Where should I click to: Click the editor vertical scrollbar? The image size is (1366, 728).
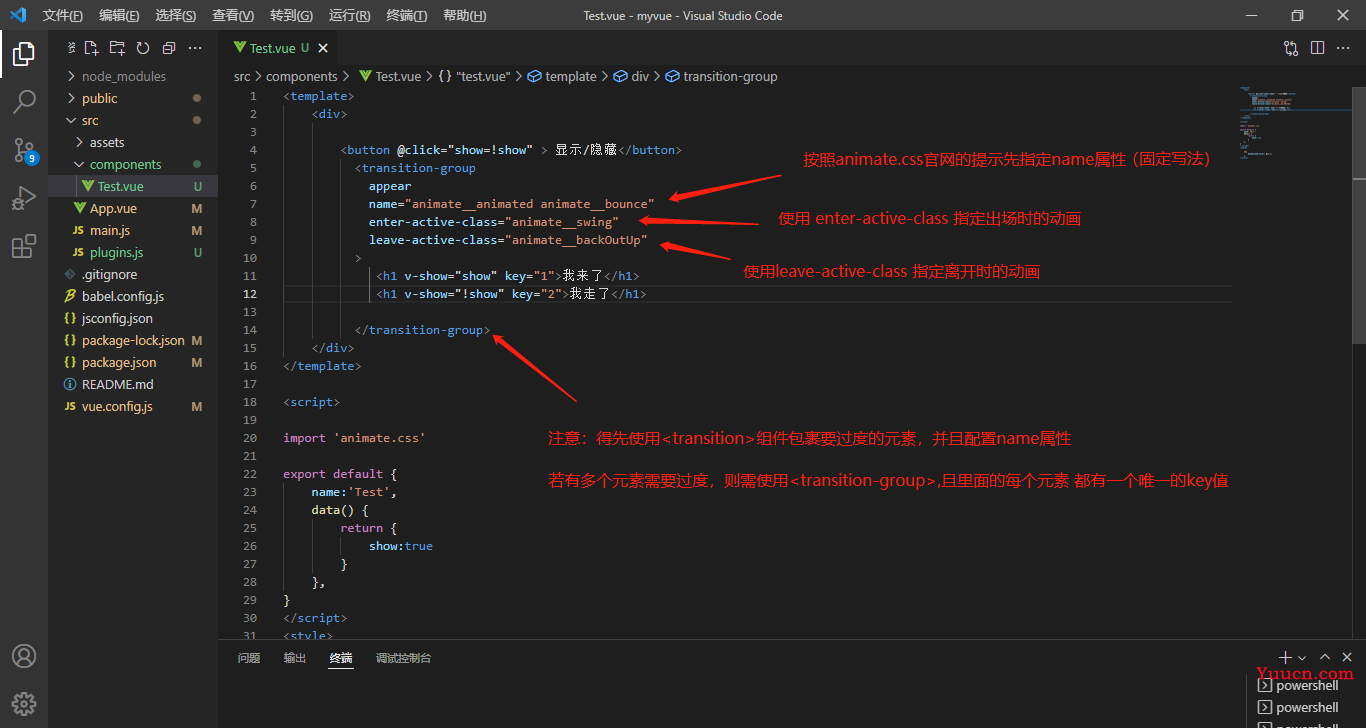pos(1359,215)
